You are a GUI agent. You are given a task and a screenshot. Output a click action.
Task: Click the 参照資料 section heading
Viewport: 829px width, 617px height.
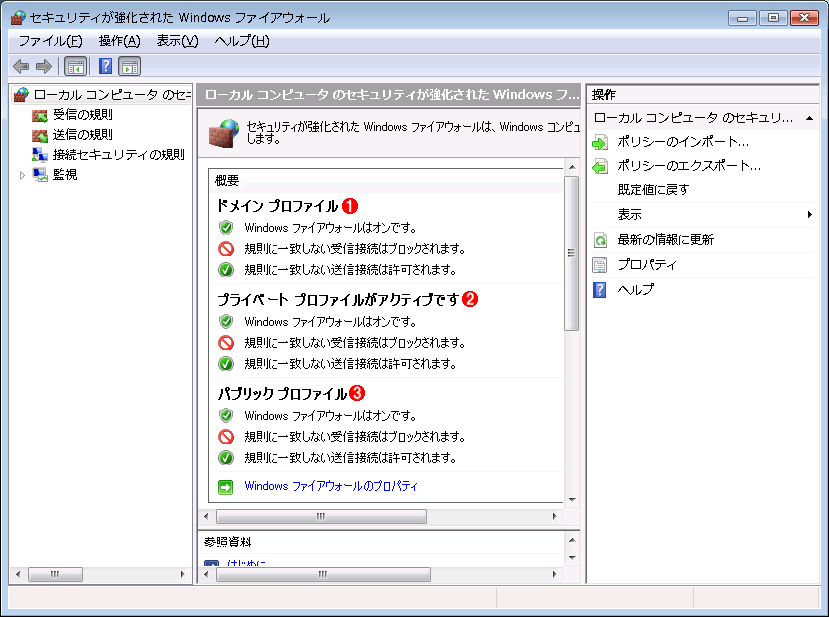(x=228, y=542)
